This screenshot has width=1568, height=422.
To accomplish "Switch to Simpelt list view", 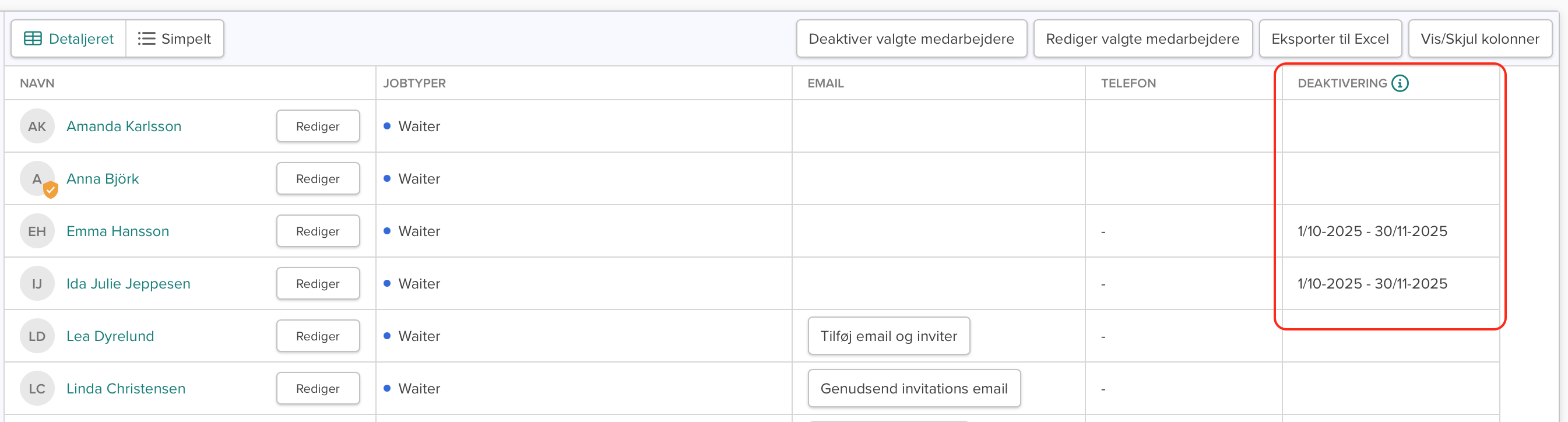I will pos(175,39).
